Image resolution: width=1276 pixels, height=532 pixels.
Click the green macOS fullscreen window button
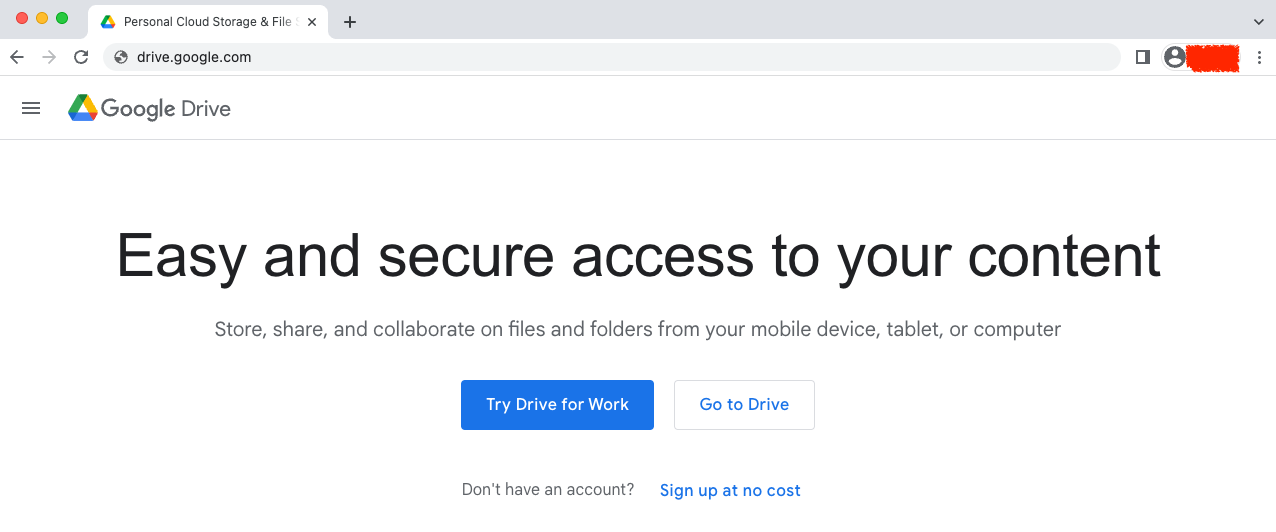tap(62, 18)
